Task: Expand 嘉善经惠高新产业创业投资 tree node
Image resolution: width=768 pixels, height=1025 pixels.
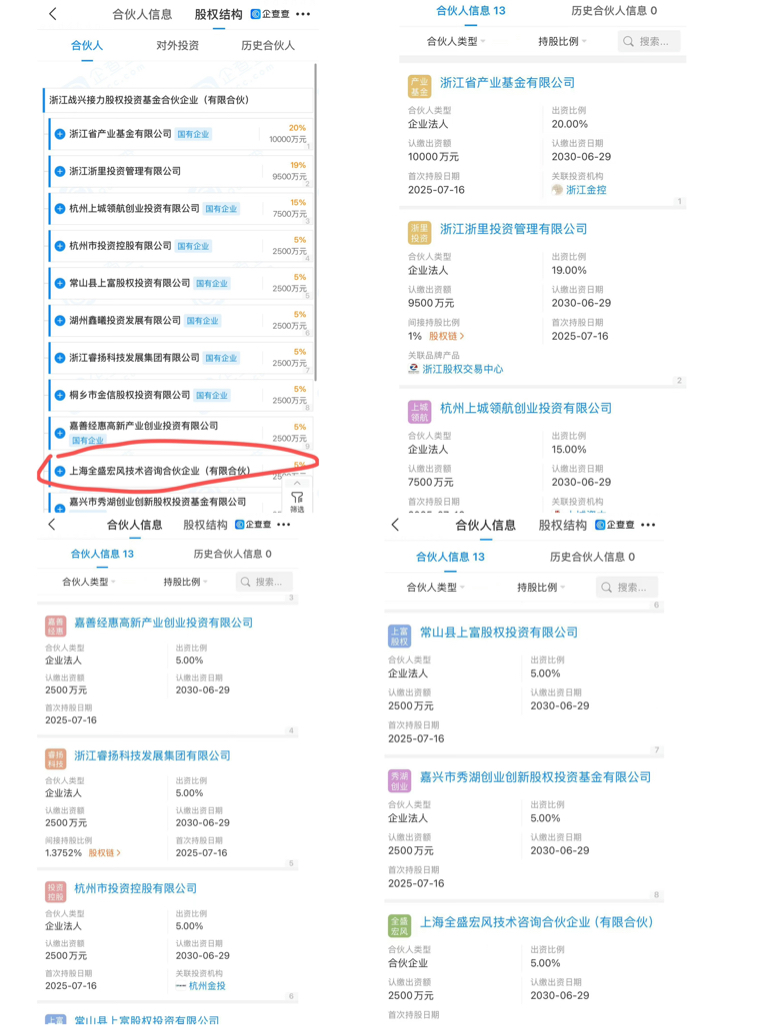Action: click(59, 433)
